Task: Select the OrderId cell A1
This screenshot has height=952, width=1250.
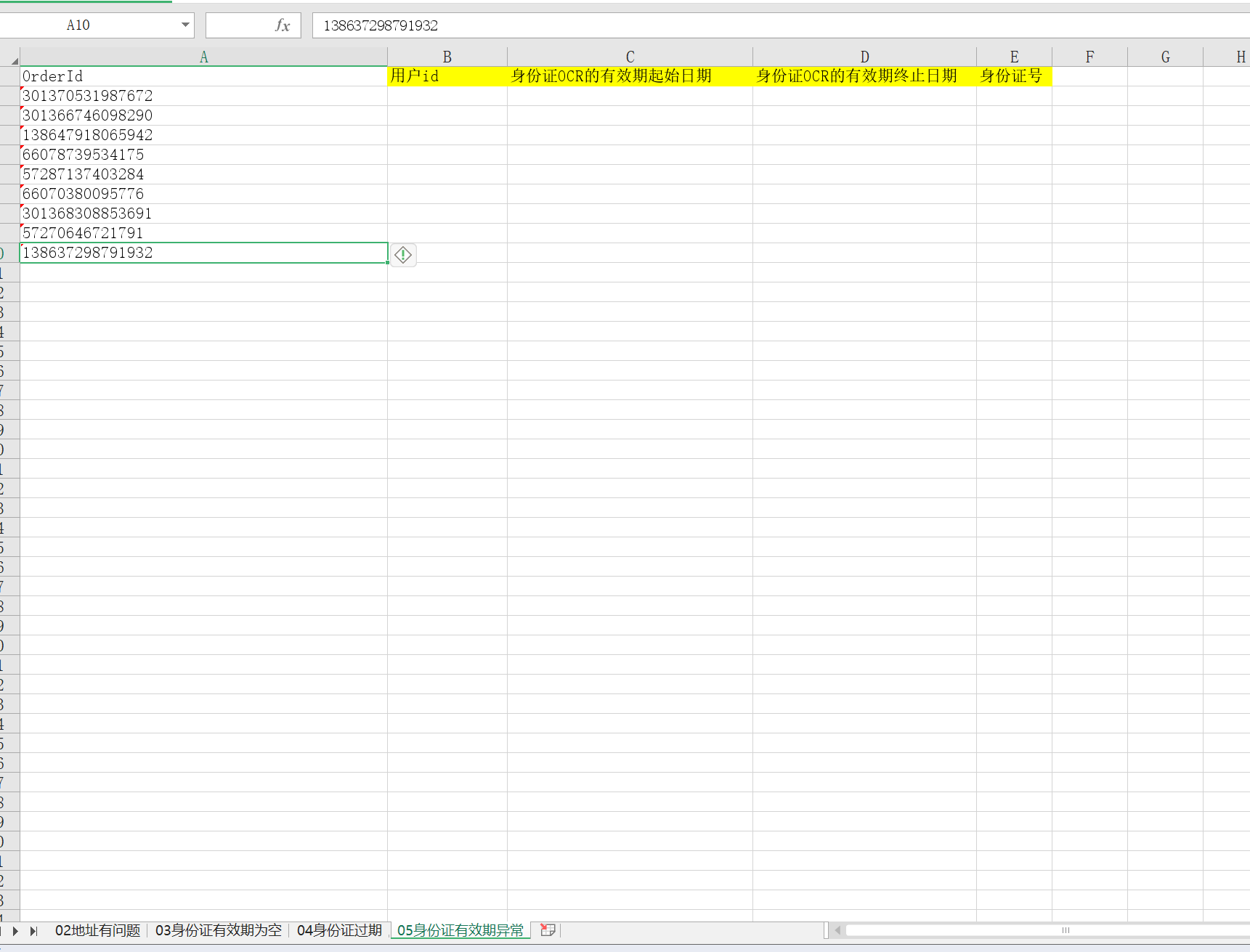Action: 203,76
